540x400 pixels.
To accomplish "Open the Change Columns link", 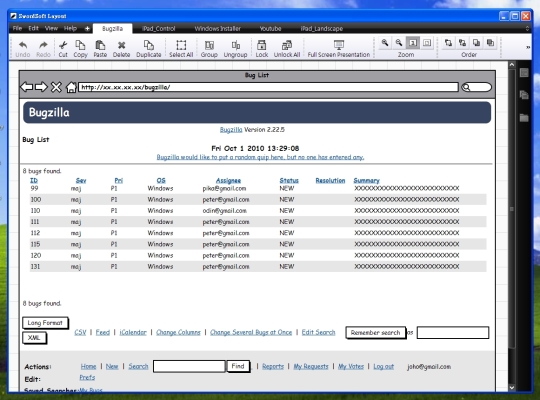I will (x=178, y=332).
